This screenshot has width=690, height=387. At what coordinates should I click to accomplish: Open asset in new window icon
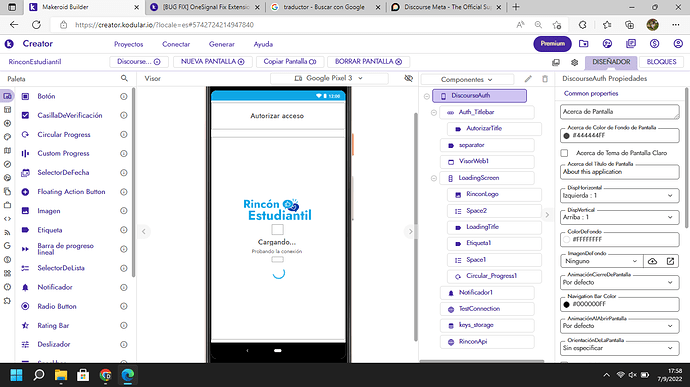(x=670, y=261)
